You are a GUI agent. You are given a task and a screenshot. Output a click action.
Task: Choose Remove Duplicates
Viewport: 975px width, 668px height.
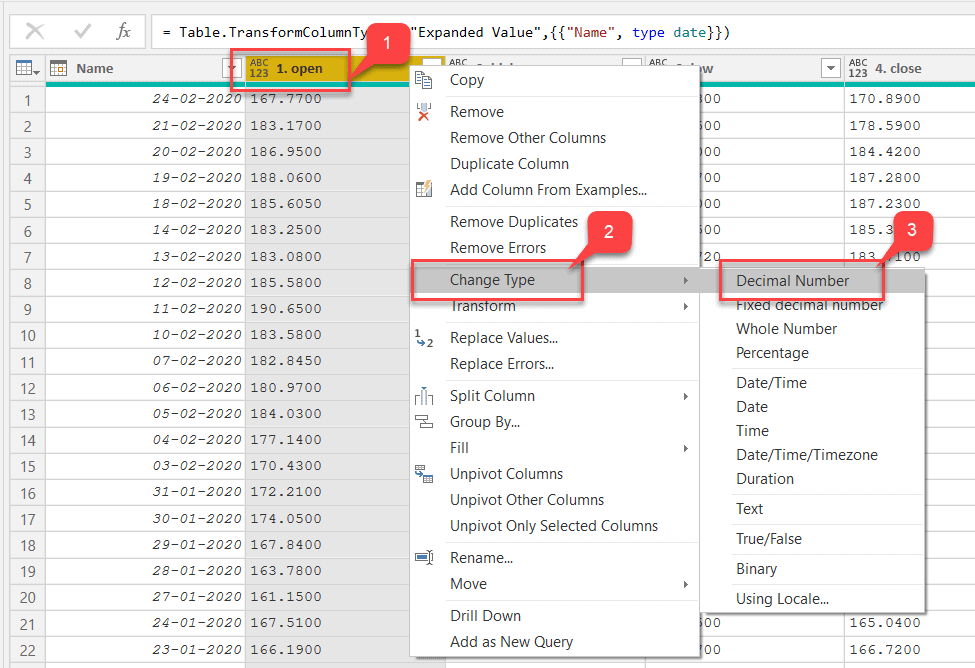[x=514, y=221]
